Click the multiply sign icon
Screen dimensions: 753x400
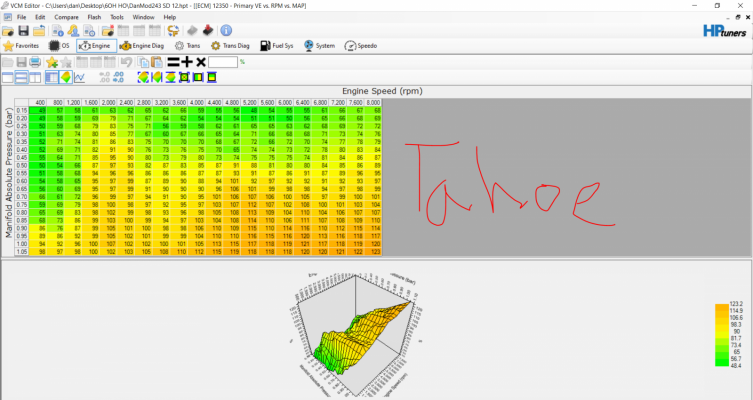pyautogui.click(x=201, y=62)
